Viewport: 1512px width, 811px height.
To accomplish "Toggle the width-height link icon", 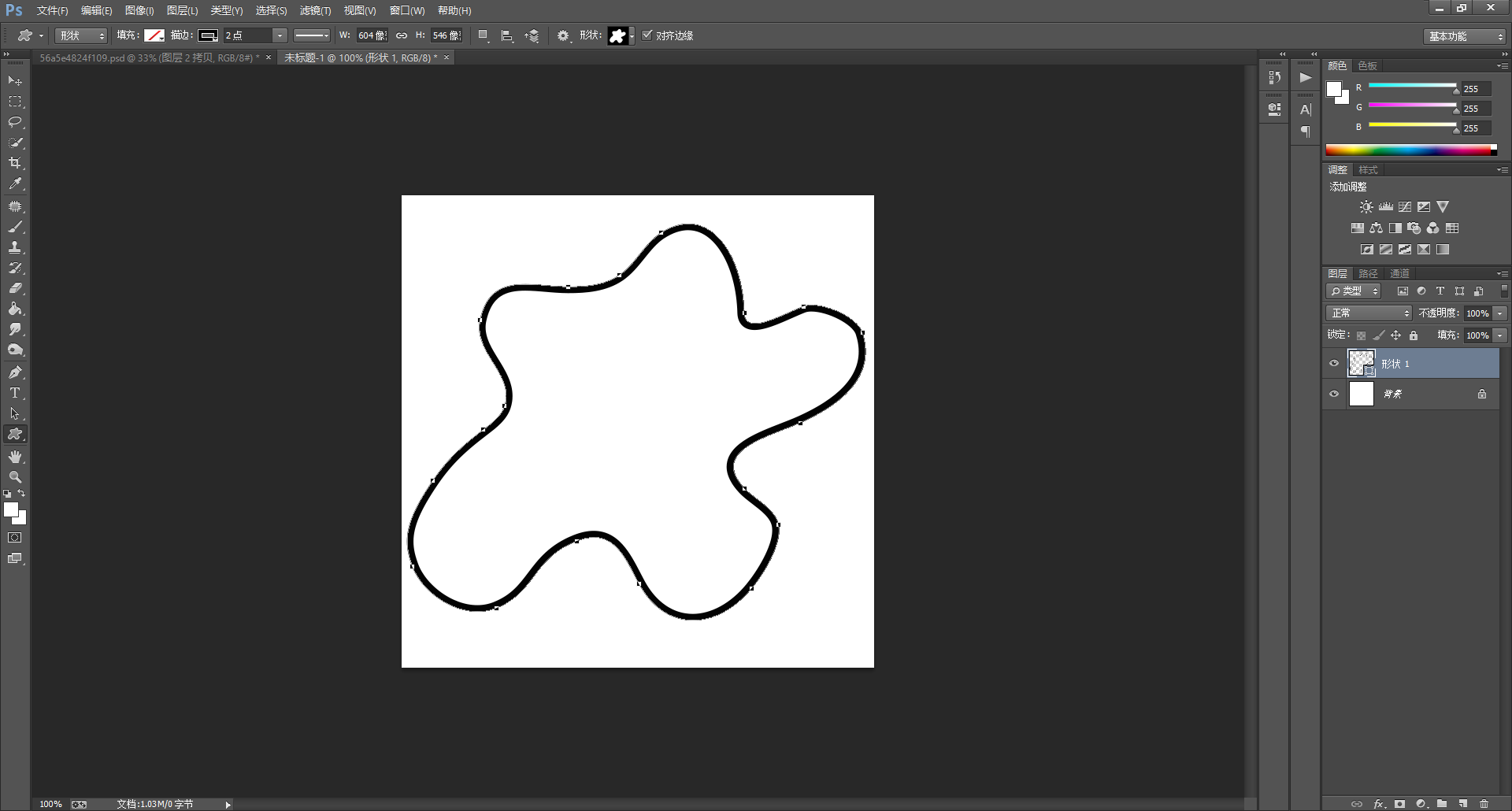I will pos(402,35).
